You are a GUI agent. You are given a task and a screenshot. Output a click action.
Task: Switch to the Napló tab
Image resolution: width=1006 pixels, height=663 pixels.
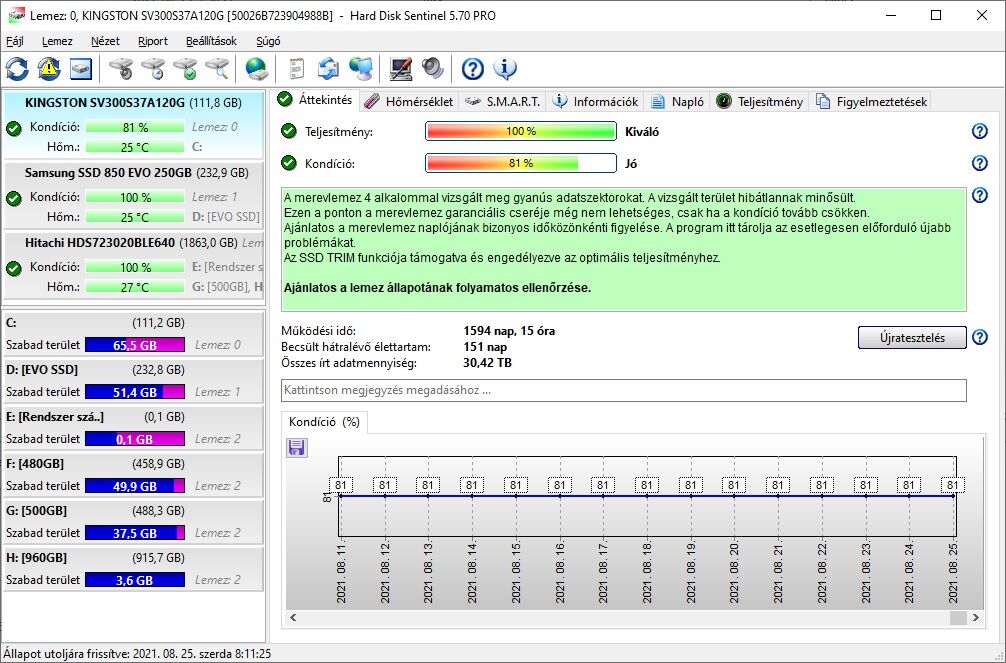pyautogui.click(x=678, y=101)
